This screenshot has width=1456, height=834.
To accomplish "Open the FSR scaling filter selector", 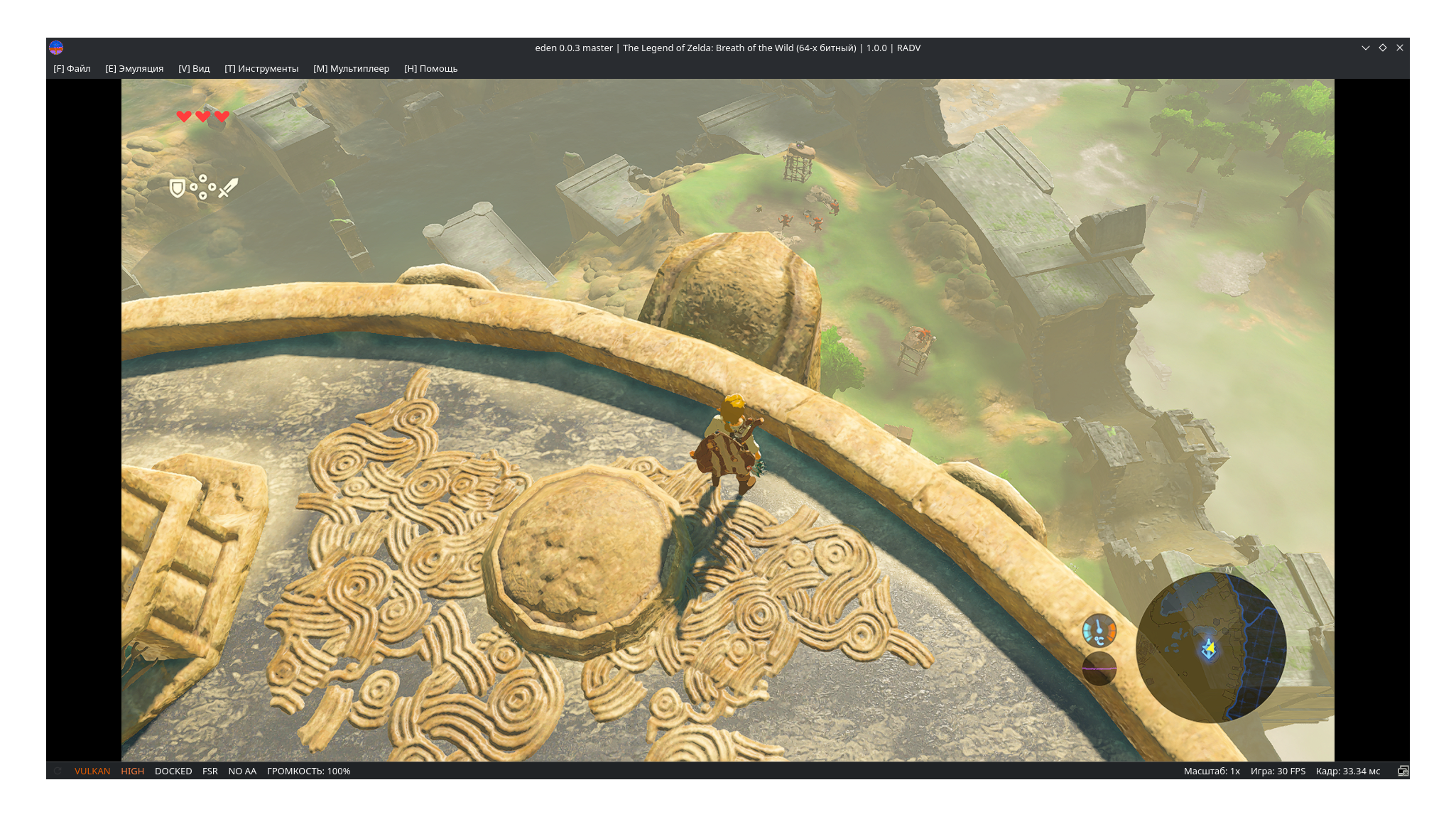I will pyautogui.click(x=210, y=771).
